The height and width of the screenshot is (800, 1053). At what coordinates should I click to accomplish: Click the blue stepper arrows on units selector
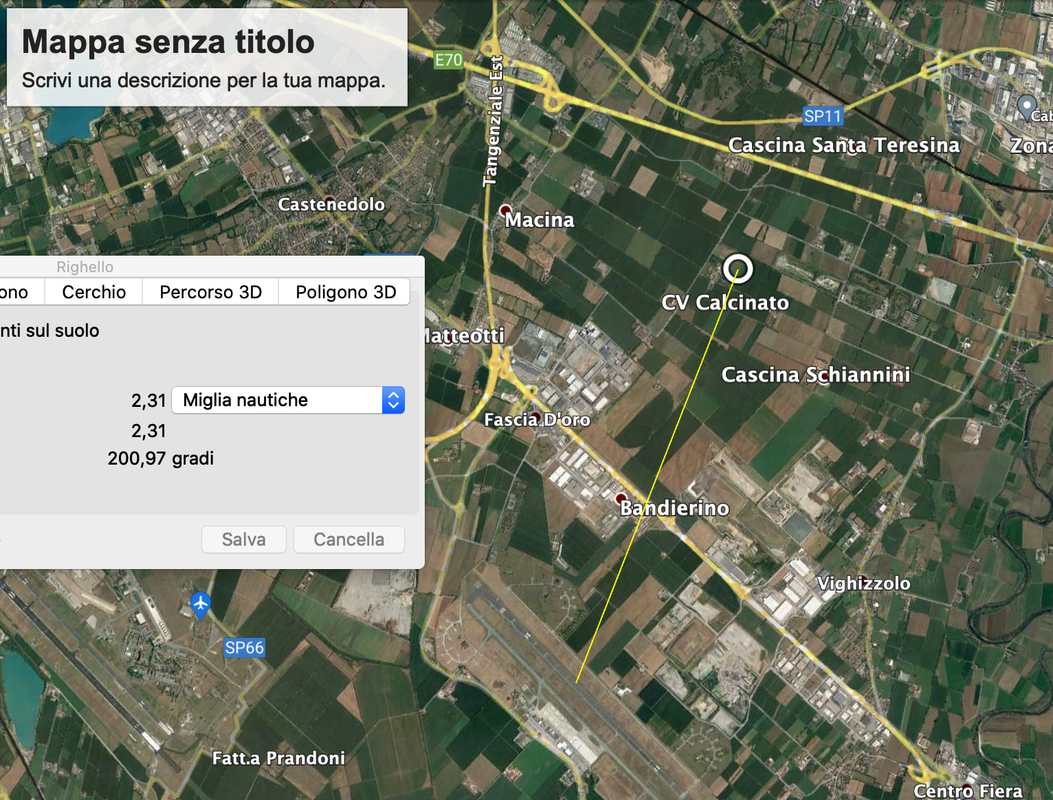coord(394,400)
